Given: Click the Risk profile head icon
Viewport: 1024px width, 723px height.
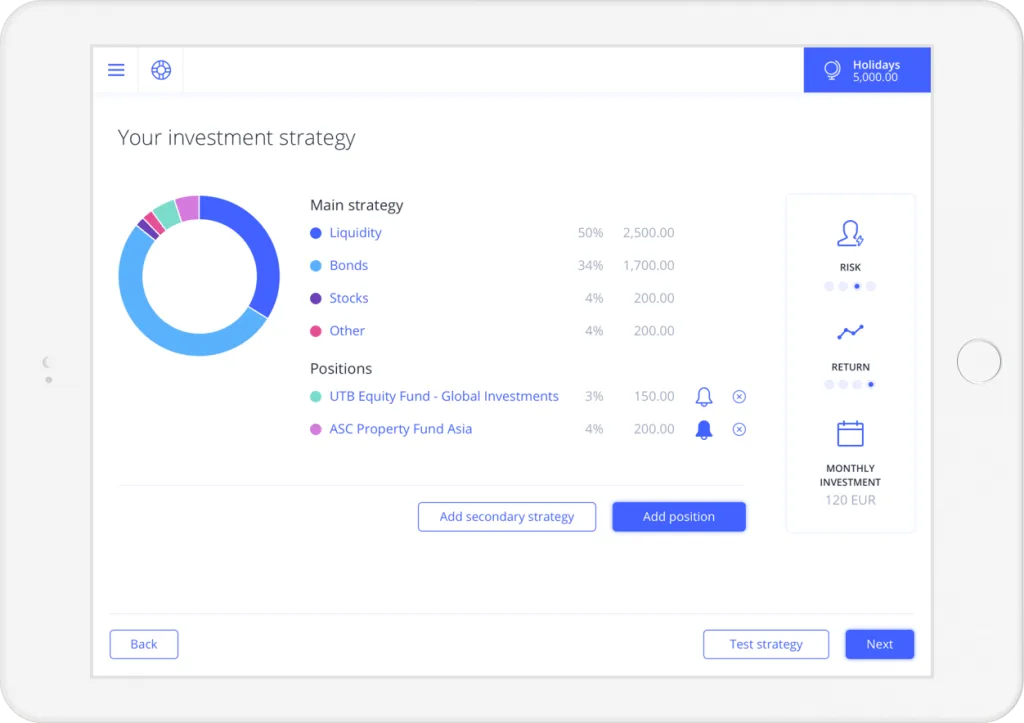Looking at the screenshot, I should 850,233.
